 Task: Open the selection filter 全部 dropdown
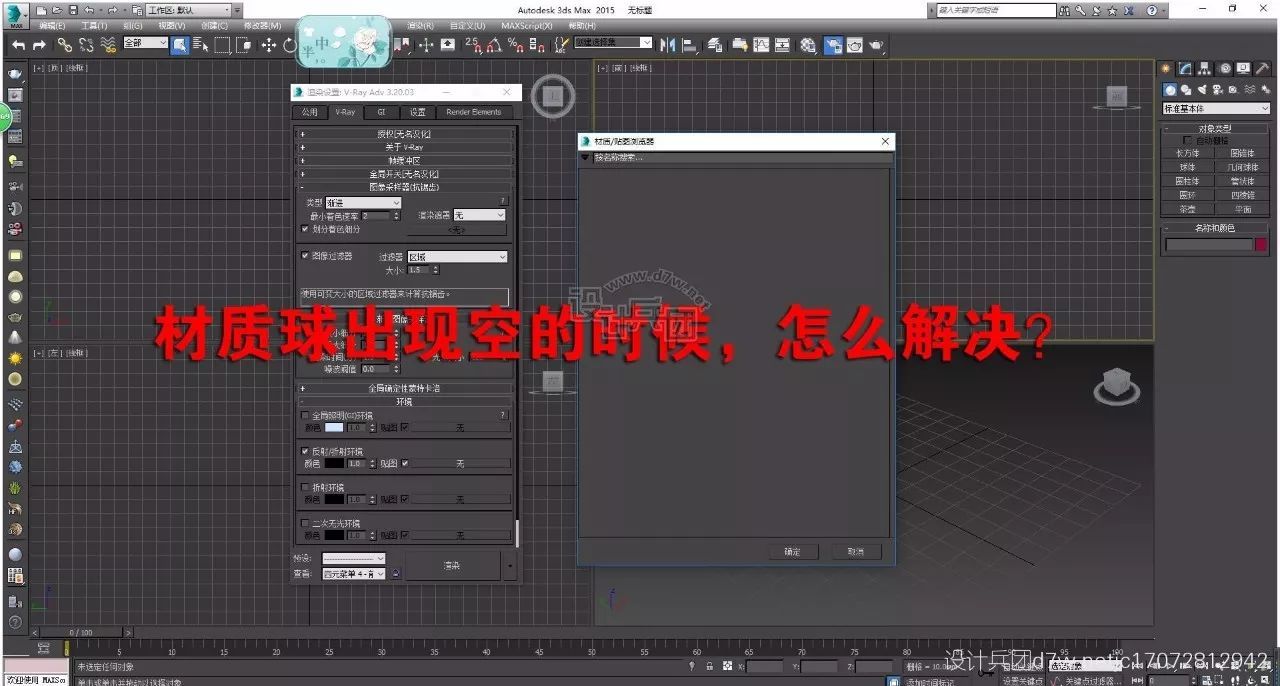[144, 44]
